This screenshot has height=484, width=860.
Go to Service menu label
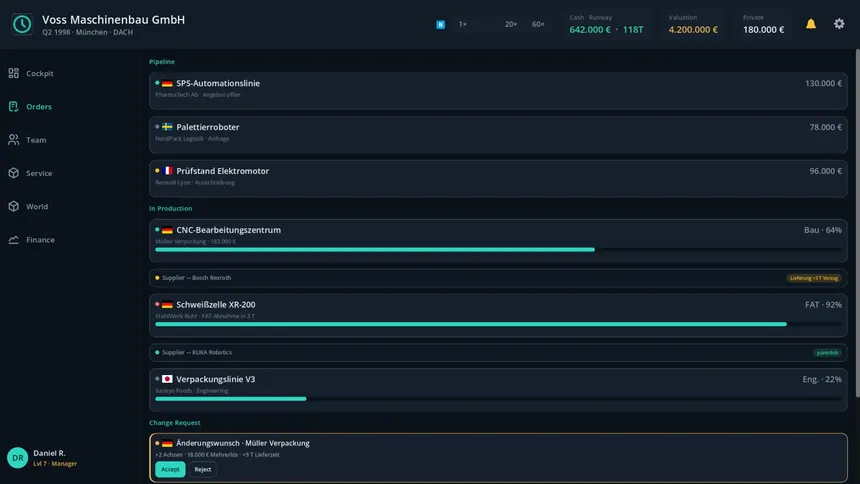coord(39,173)
